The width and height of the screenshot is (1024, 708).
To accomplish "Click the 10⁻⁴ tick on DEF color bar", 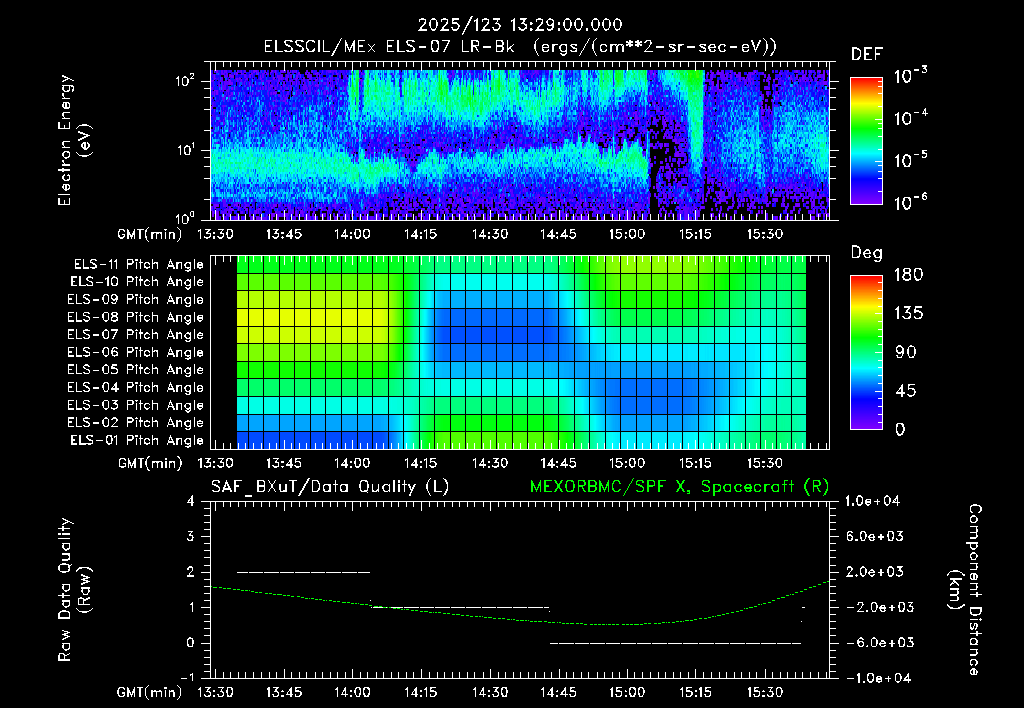I will [910, 117].
